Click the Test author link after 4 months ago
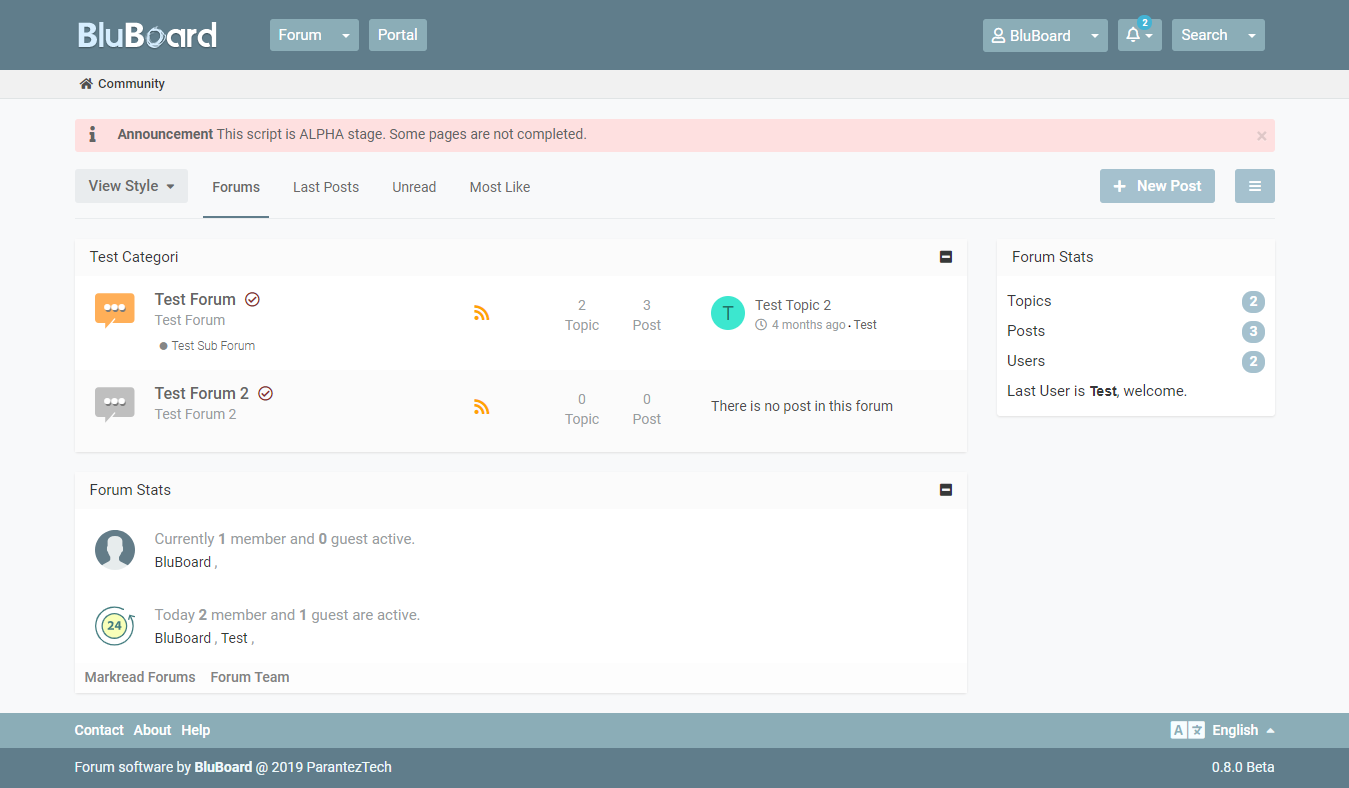 pyautogui.click(x=865, y=325)
